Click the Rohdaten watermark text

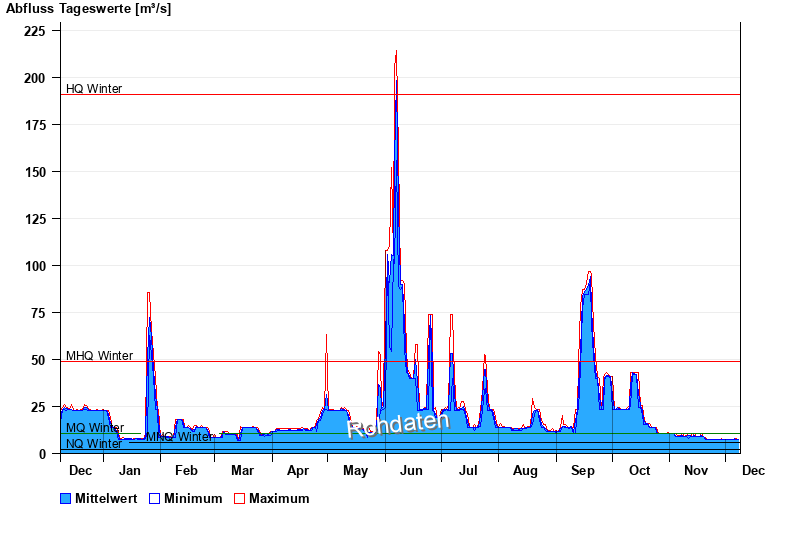point(398,425)
